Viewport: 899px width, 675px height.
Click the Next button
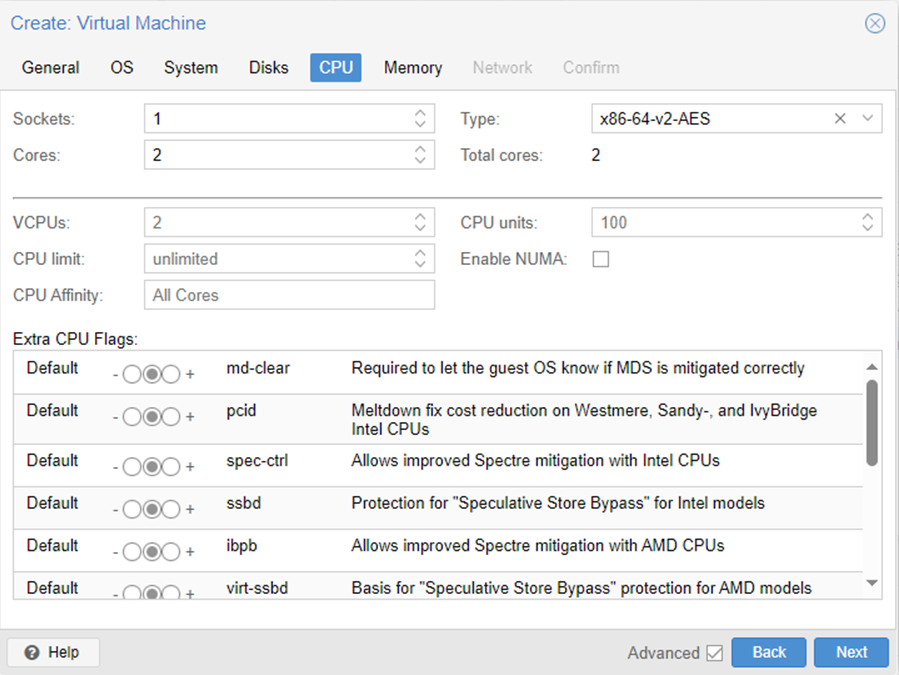(851, 652)
